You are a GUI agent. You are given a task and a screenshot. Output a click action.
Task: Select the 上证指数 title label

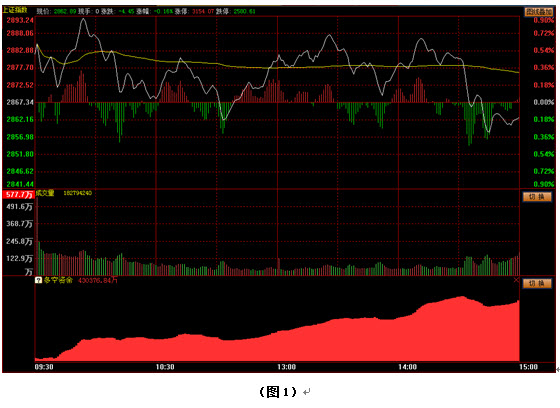click(15, 10)
